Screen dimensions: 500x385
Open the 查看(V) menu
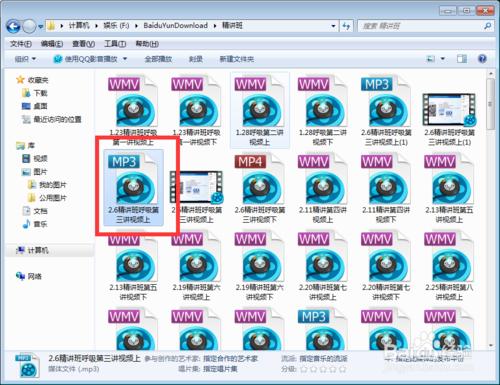pos(83,44)
